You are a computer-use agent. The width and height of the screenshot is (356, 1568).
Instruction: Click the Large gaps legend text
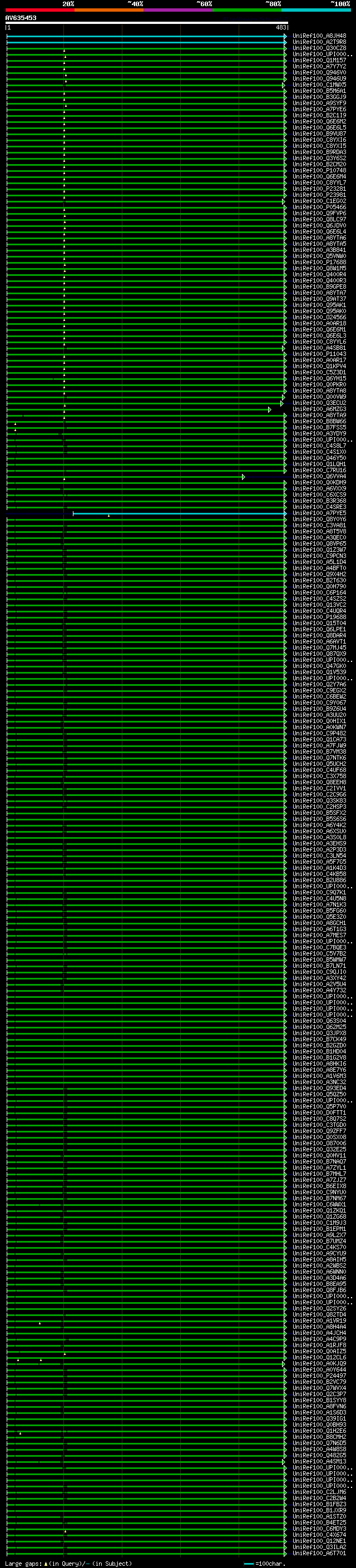pyautogui.click(x=68, y=1563)
